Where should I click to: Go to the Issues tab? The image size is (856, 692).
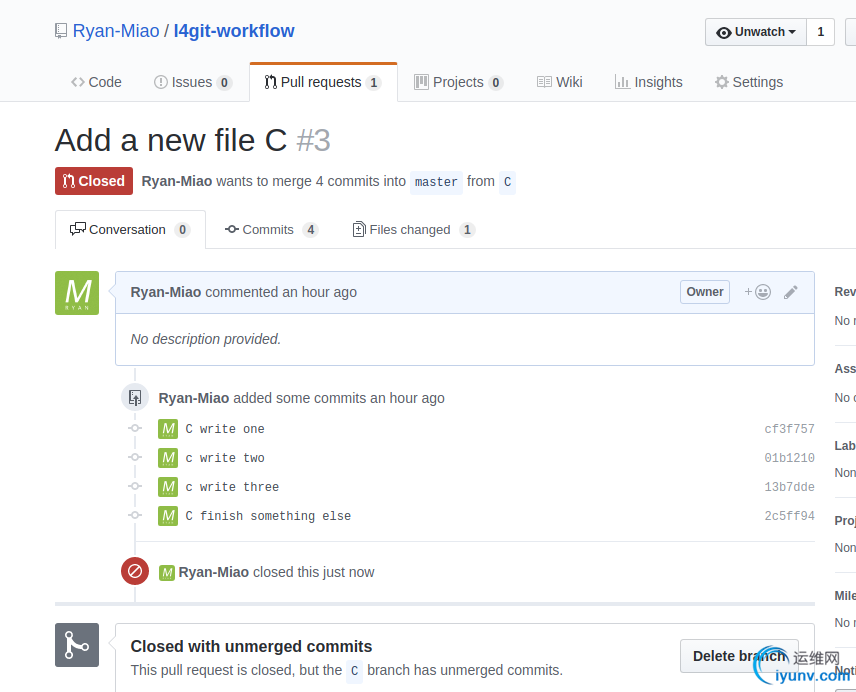click(192, 82)
